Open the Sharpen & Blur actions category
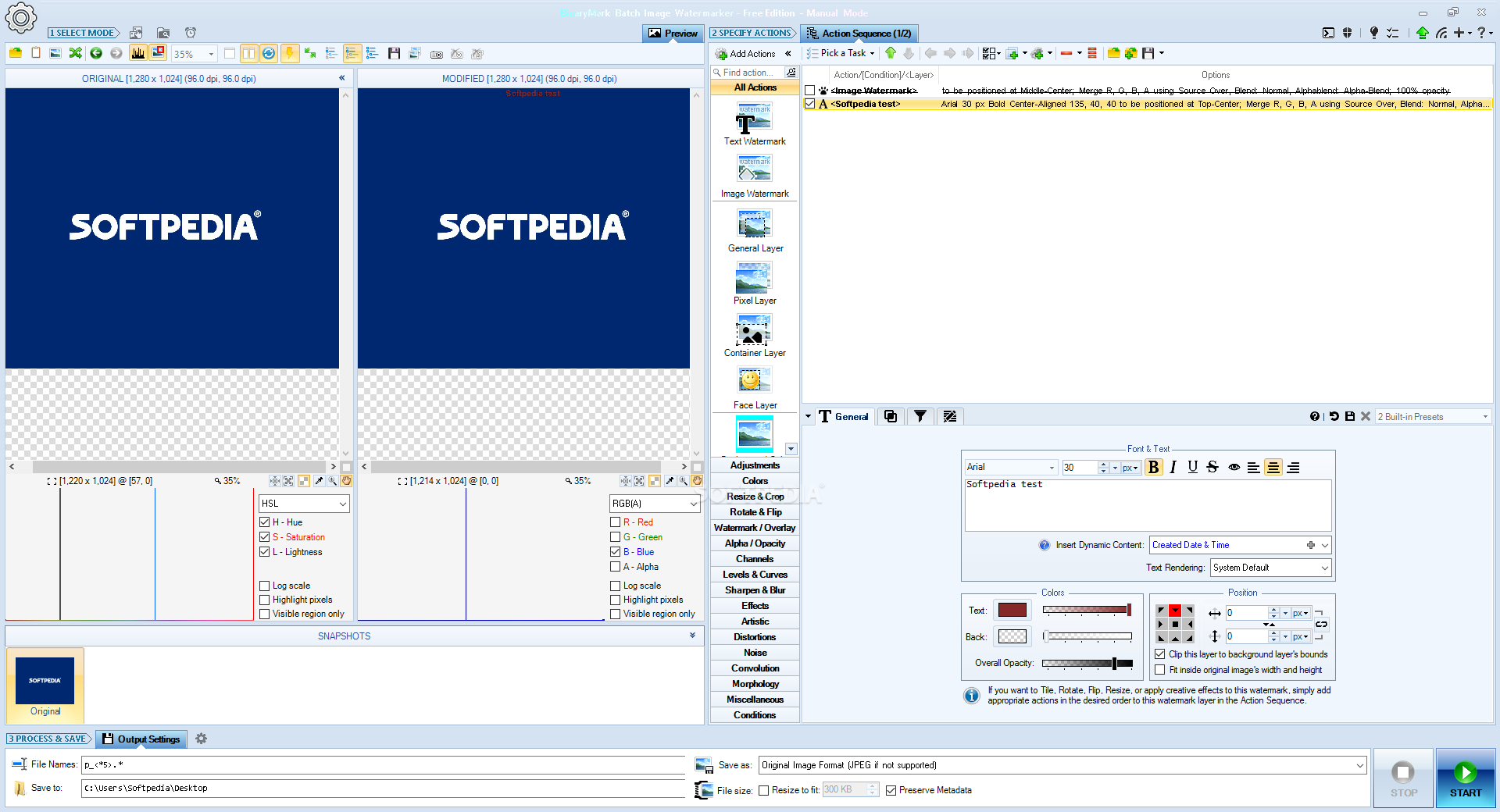 755,590
